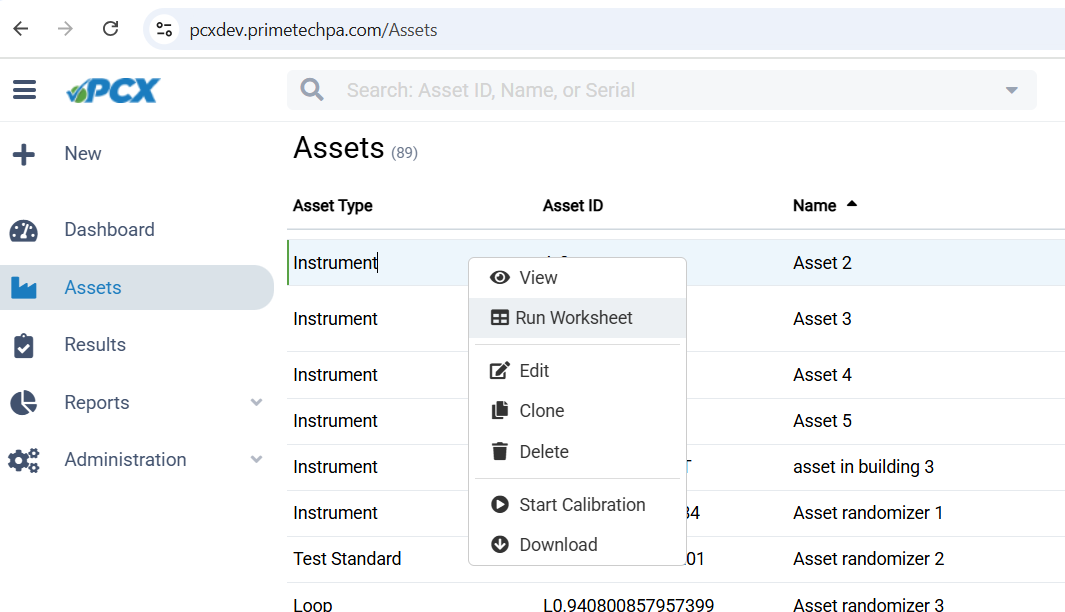Screen dimensions: 1065x612
Task: Click the asset ID L0.940800857957399
Action: (628, 604)
